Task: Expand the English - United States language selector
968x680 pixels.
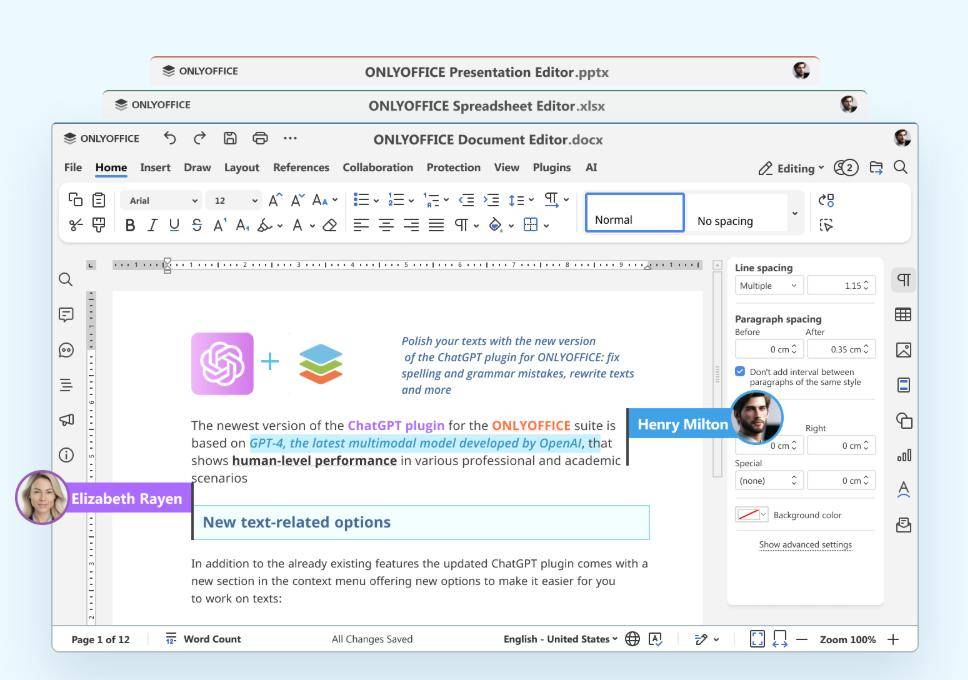Action: coord(560,639)
